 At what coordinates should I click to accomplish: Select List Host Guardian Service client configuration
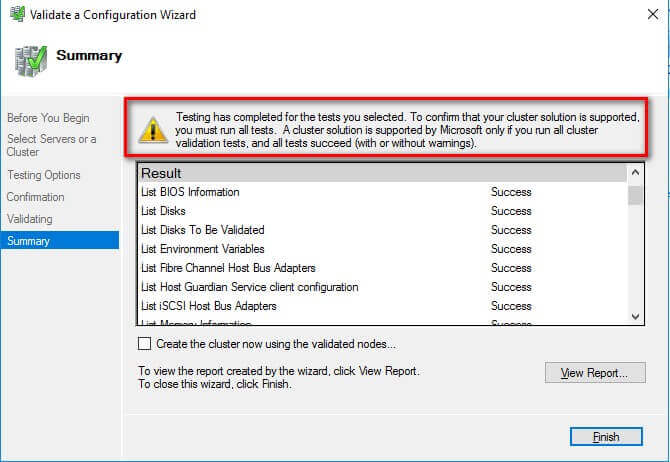point(382,287)
